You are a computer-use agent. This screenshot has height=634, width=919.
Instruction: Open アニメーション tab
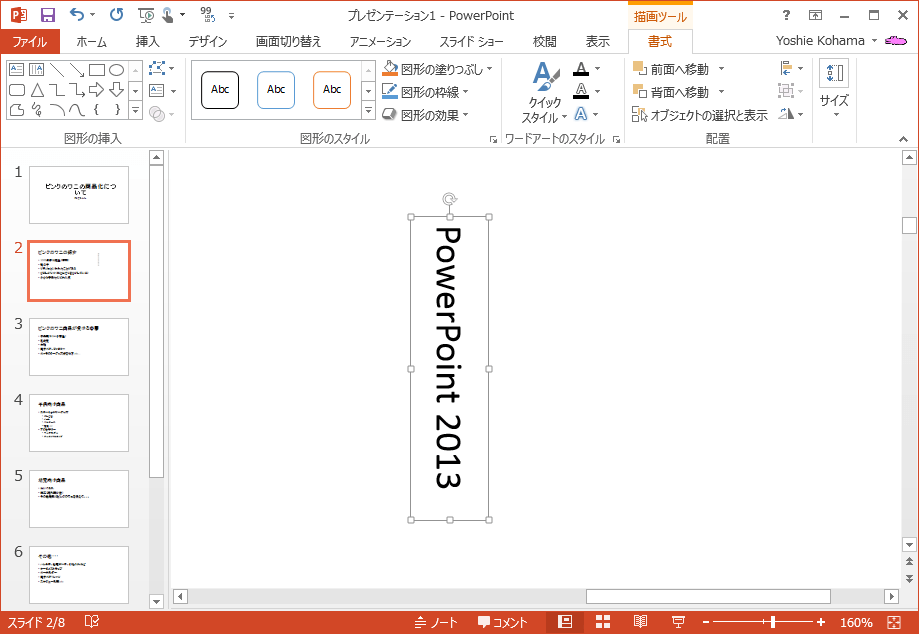click(380, 42)
